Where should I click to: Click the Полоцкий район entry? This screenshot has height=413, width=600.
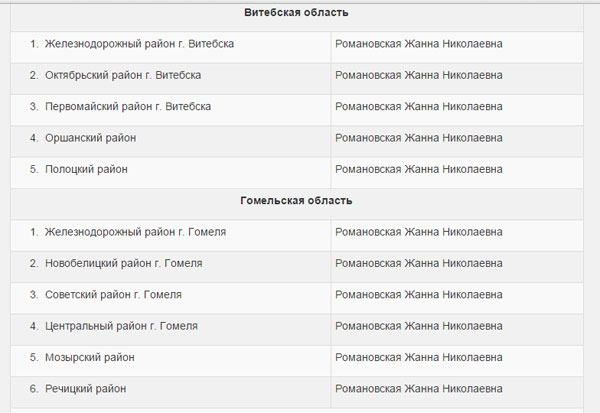click(x=86, y=169)
